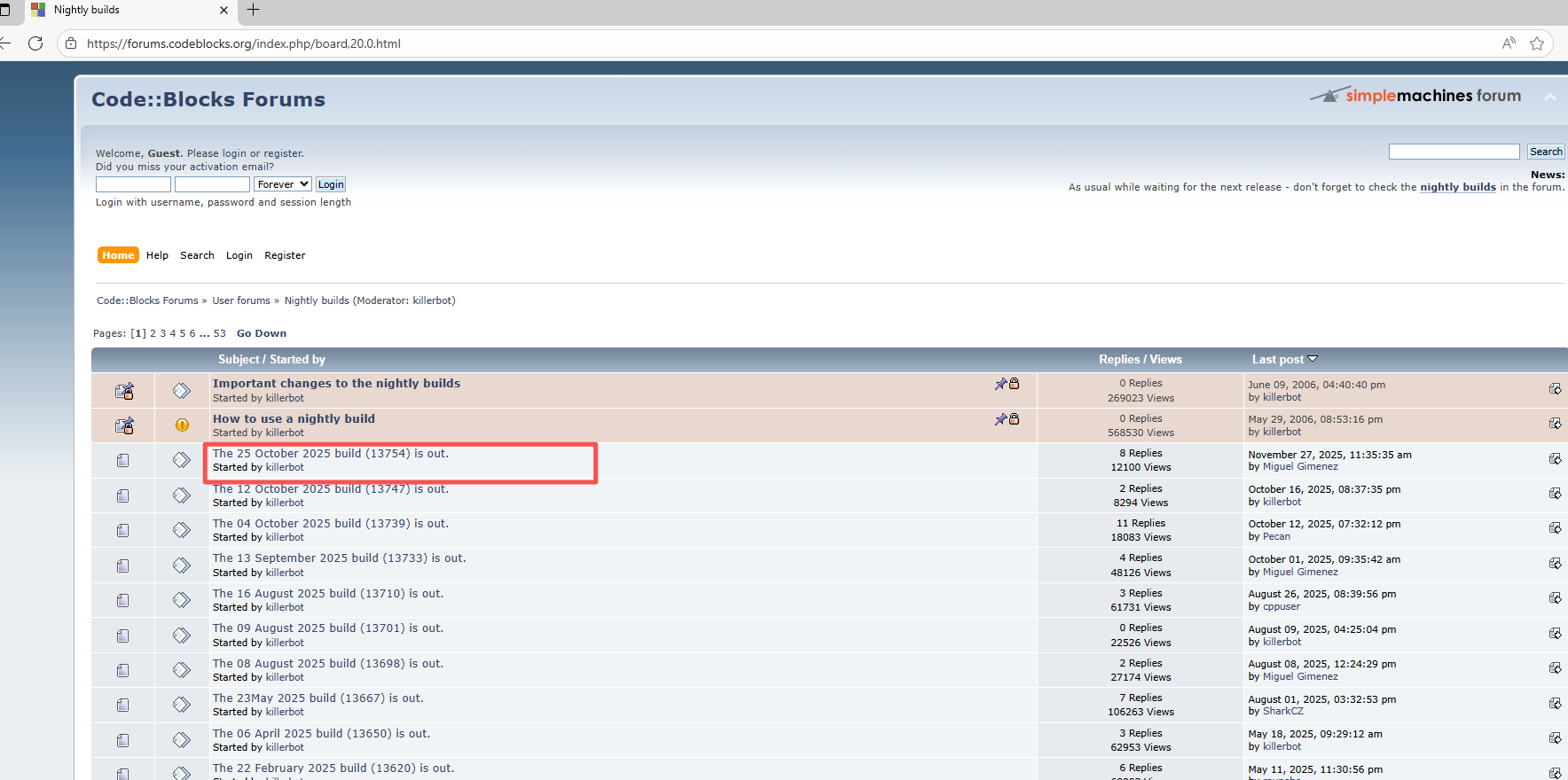Click the browser address bar URL
1568x780 pixels.
click(x=244, y=43)
